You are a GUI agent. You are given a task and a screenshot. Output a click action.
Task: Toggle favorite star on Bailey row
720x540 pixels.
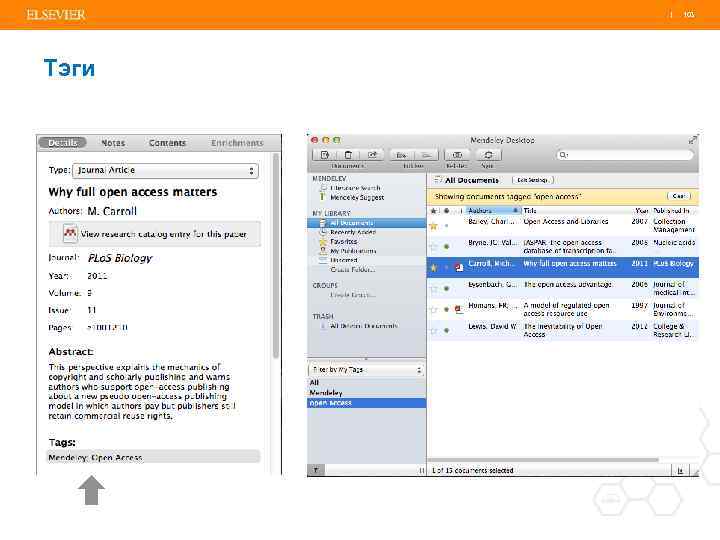[x=433, y=225]
